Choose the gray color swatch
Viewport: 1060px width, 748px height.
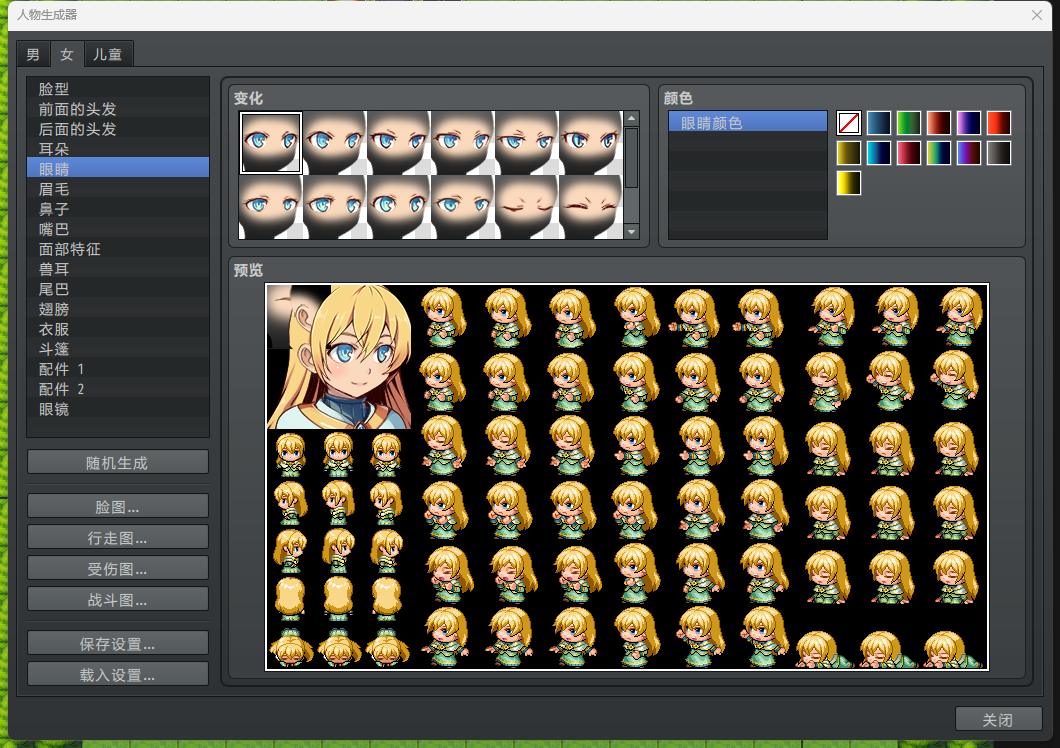(x=998, y=153)
